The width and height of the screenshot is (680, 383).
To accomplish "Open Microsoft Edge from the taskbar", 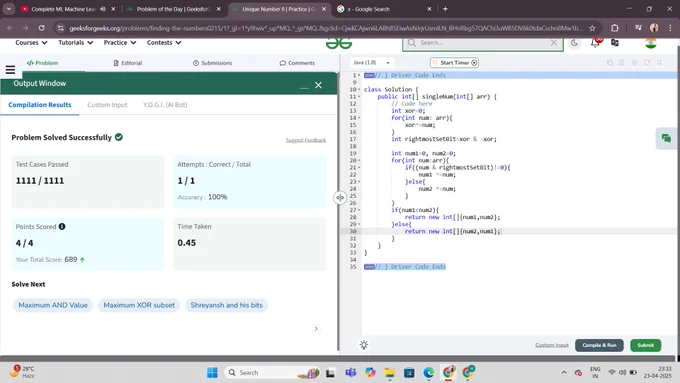I will click(x=428, y=373).
